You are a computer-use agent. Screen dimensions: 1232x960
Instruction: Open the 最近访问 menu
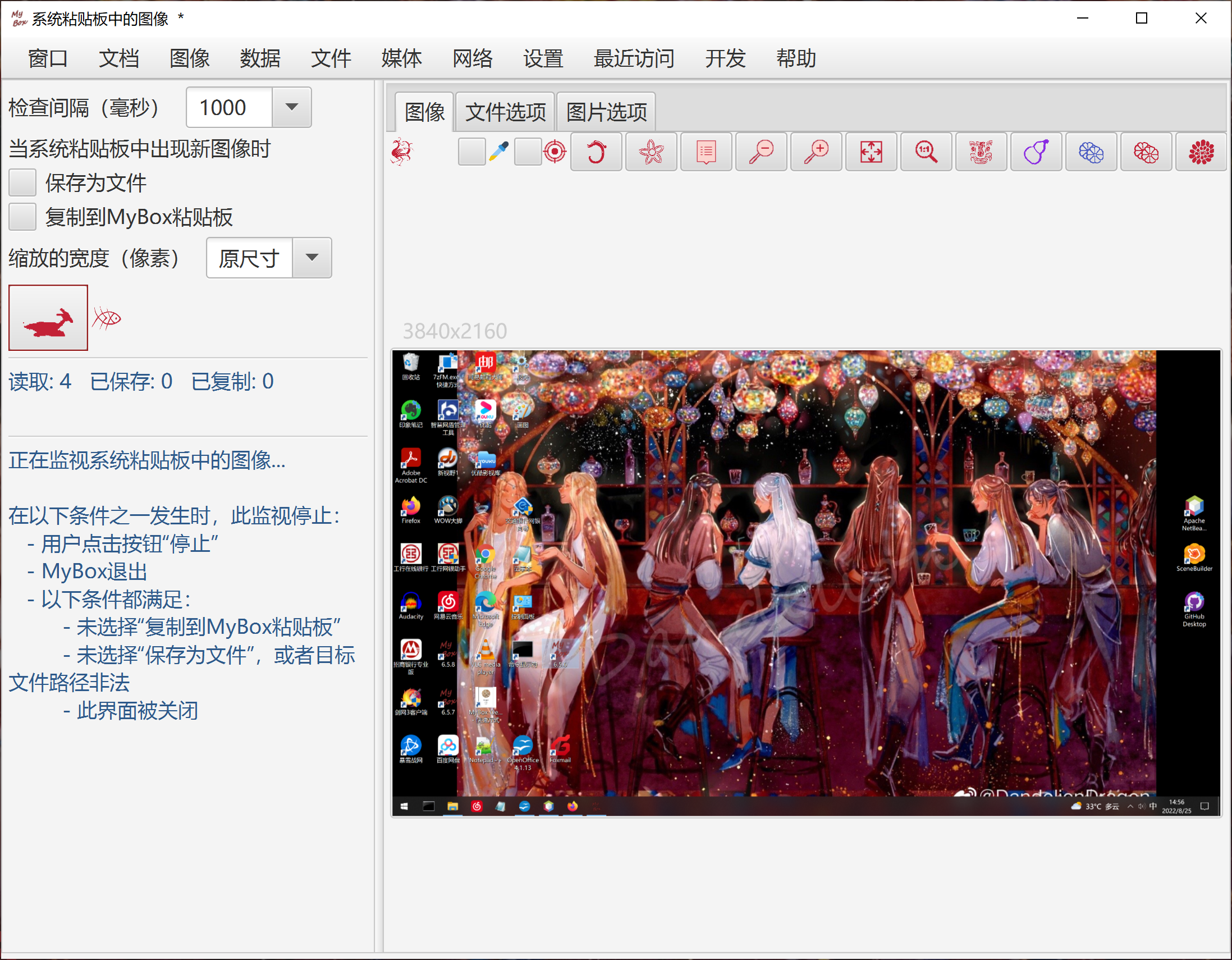pos(634,59)
